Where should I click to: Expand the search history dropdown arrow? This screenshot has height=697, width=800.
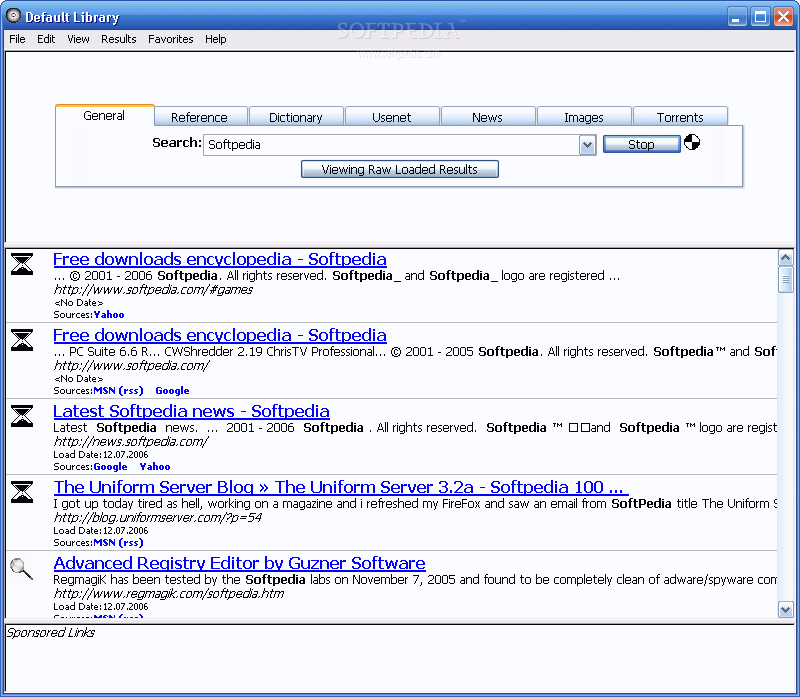coord(587,145)
